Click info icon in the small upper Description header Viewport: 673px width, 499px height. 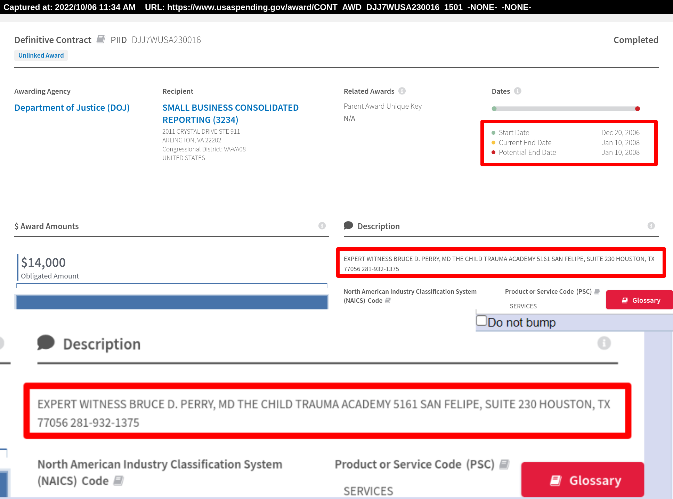(651, 226)
